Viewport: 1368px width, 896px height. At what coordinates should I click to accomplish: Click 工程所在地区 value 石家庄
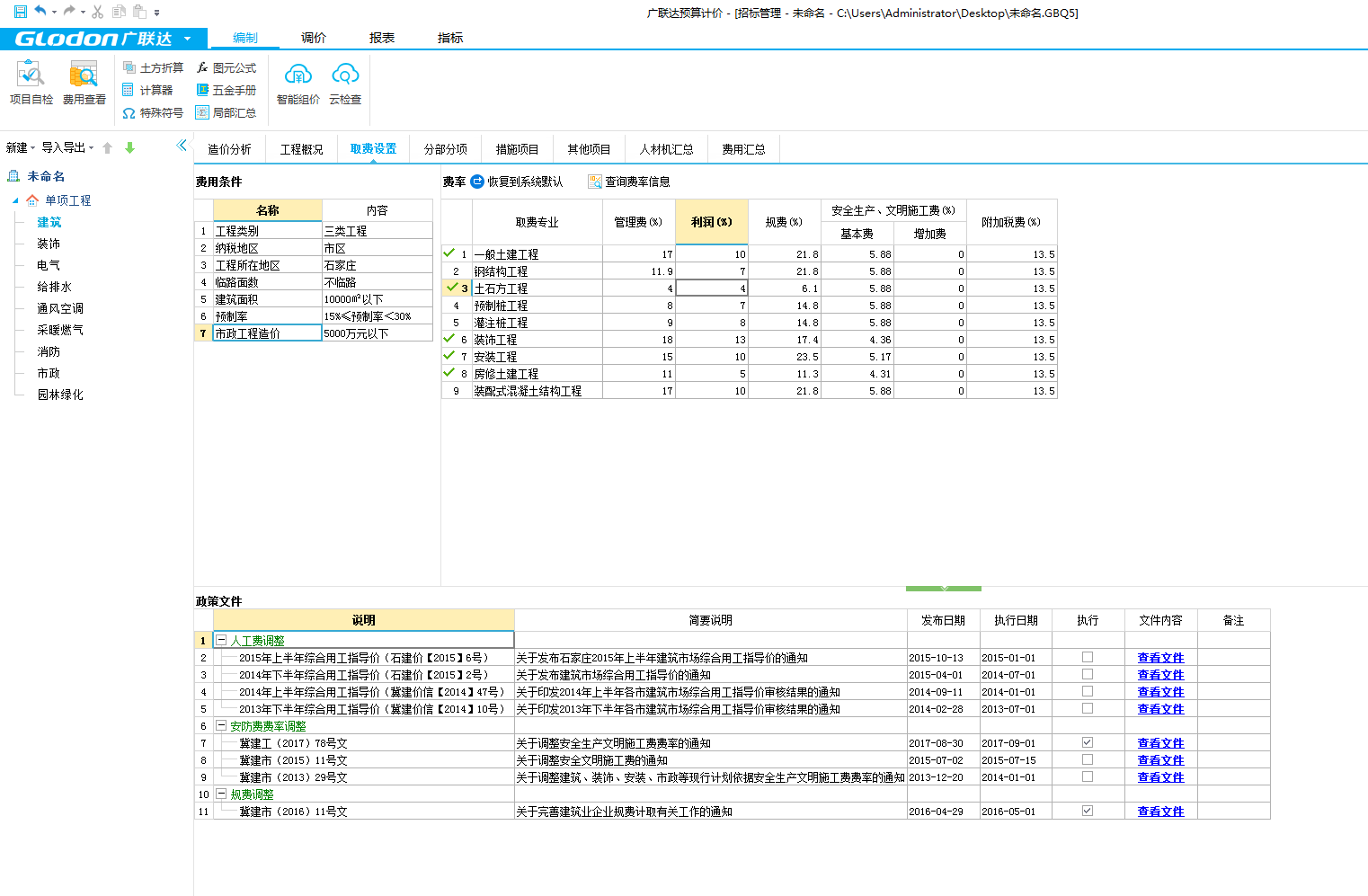pos(377,265)
